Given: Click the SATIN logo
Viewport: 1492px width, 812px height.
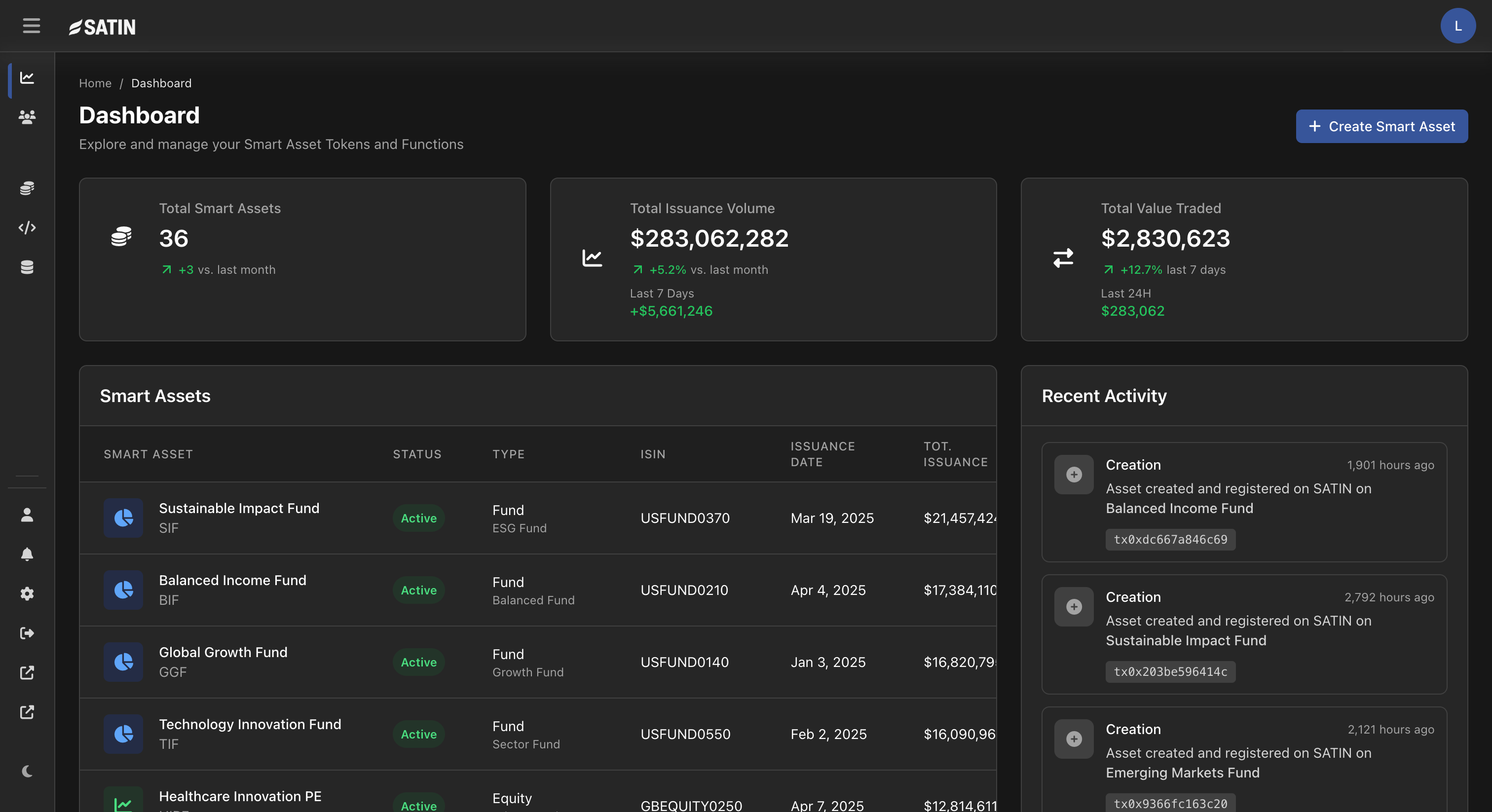Looking at the screenshot, I should tap(102, 27).
